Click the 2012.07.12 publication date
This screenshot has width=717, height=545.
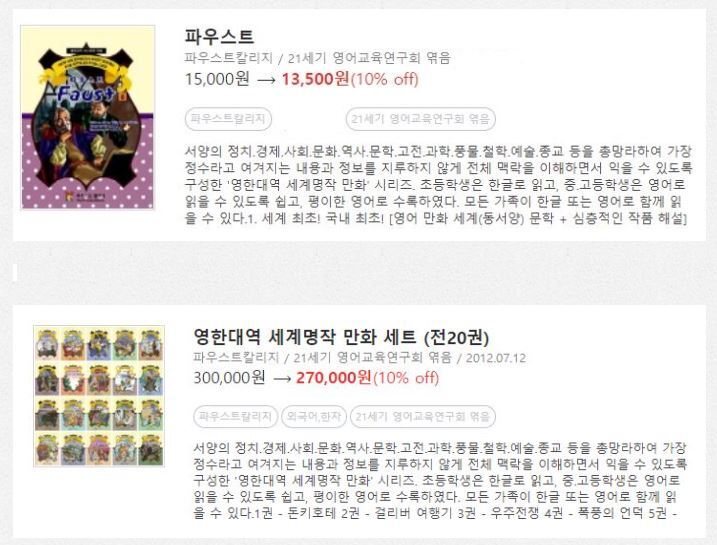[x=496, y=358]
